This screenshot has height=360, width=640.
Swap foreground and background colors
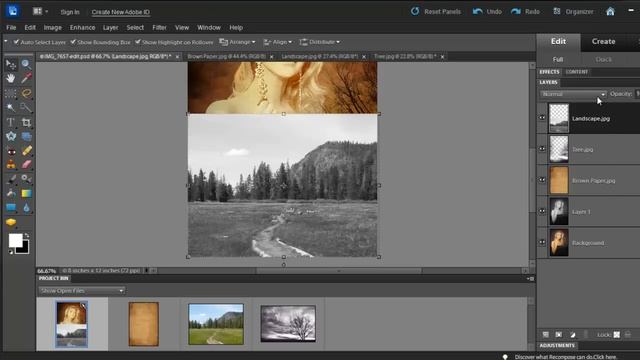click(27, 236)
